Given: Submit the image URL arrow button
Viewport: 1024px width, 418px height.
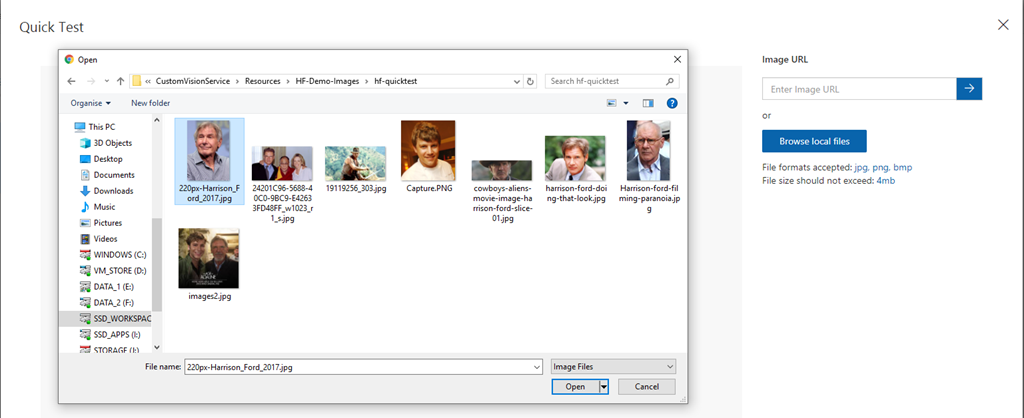Looking at the screenshot, I should coord(969,89).
